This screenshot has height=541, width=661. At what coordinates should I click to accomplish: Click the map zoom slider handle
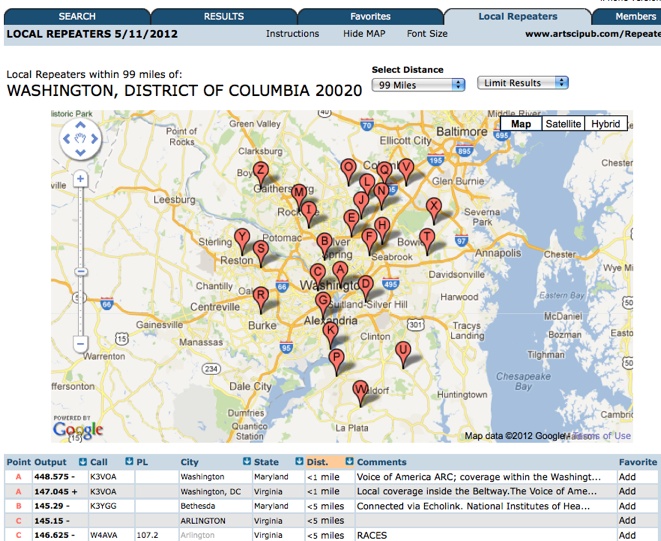(x=81, y=272)
